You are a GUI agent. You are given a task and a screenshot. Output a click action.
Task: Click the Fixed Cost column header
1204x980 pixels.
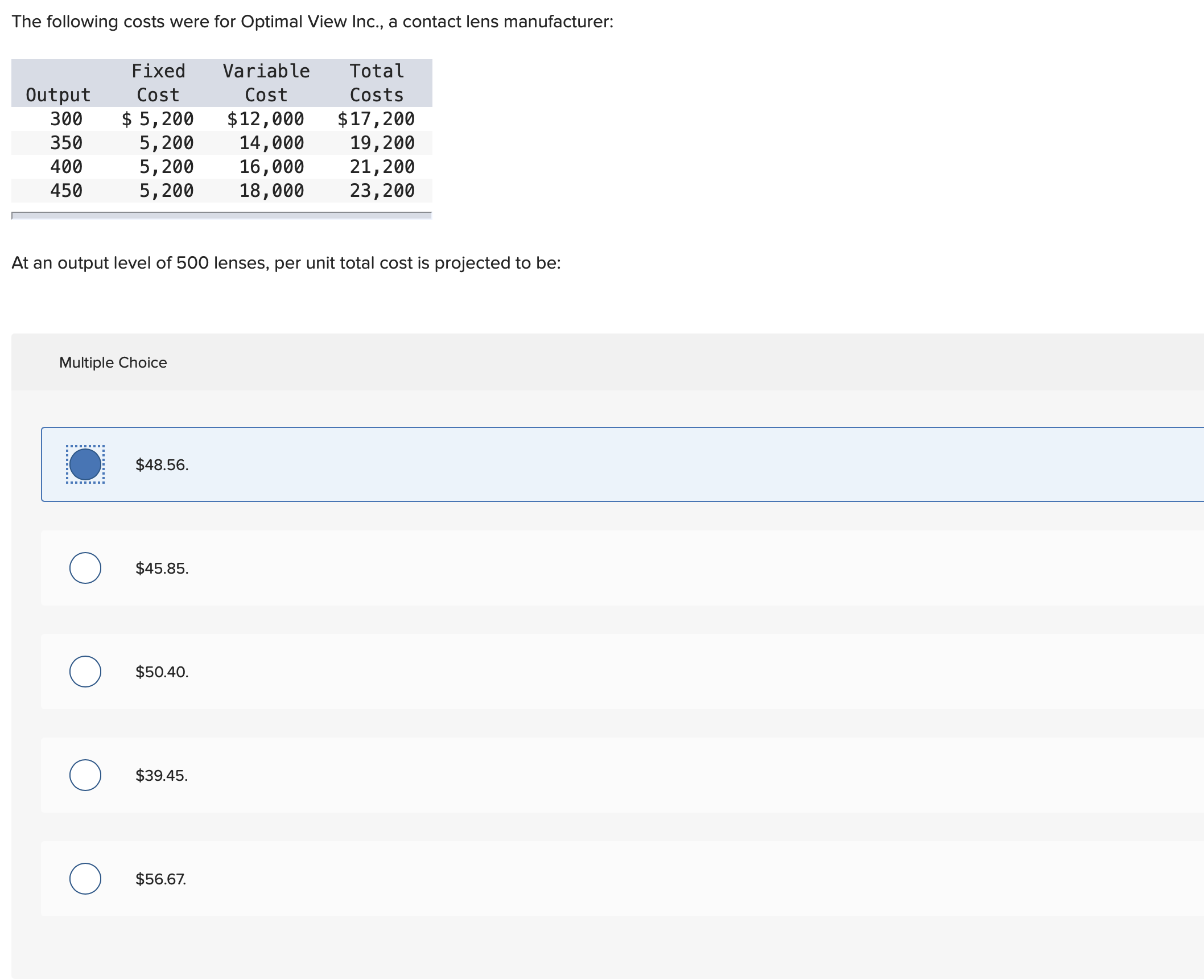click(158, 83)
